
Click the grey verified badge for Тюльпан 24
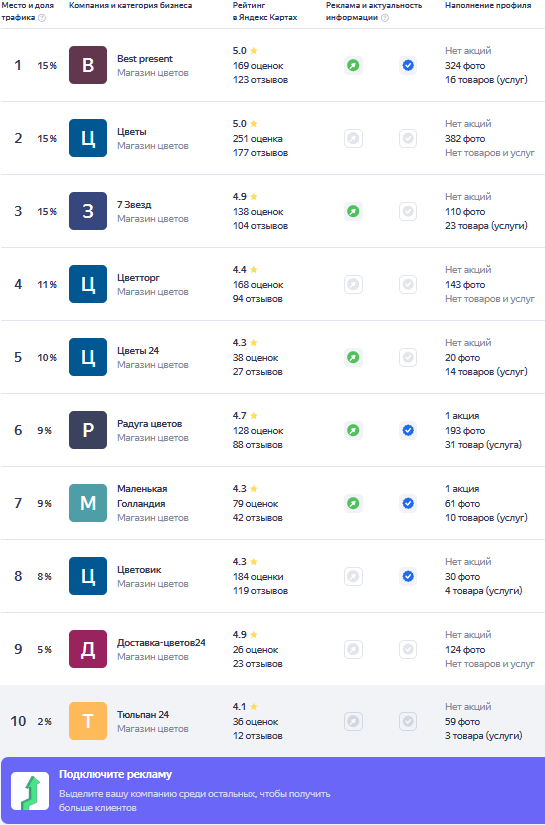(x=408, y=721)
